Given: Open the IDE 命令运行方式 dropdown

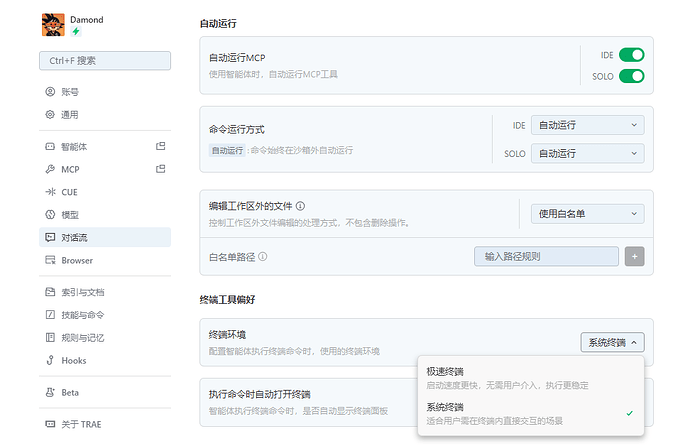Looking at the screenshot, I should point(587,125).
